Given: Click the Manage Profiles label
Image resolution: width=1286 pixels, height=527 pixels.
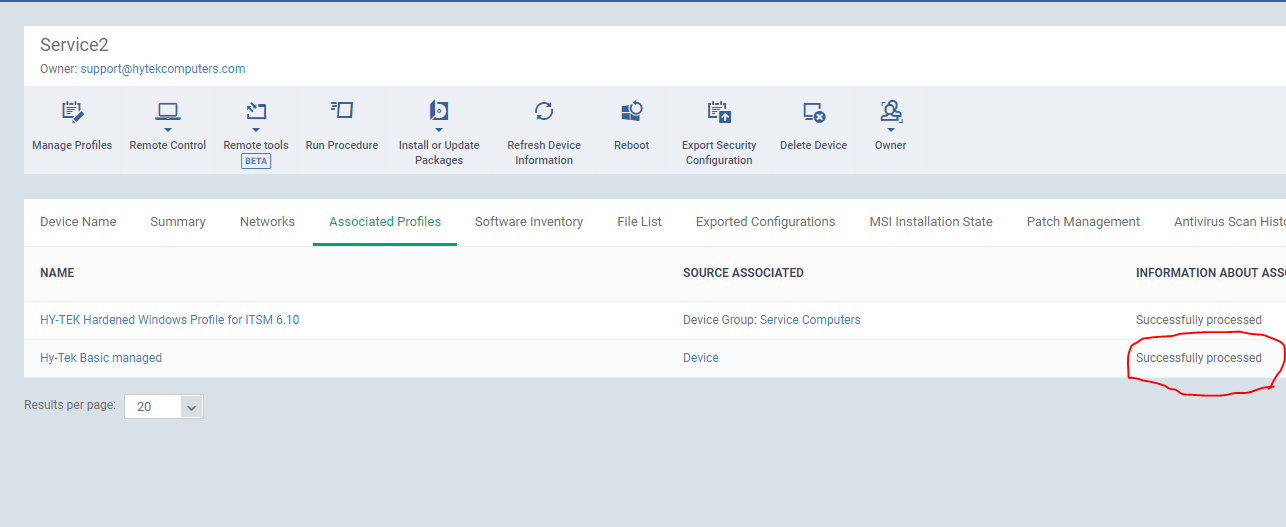Looking at the screenshot, I should click(x=72, y=146).
